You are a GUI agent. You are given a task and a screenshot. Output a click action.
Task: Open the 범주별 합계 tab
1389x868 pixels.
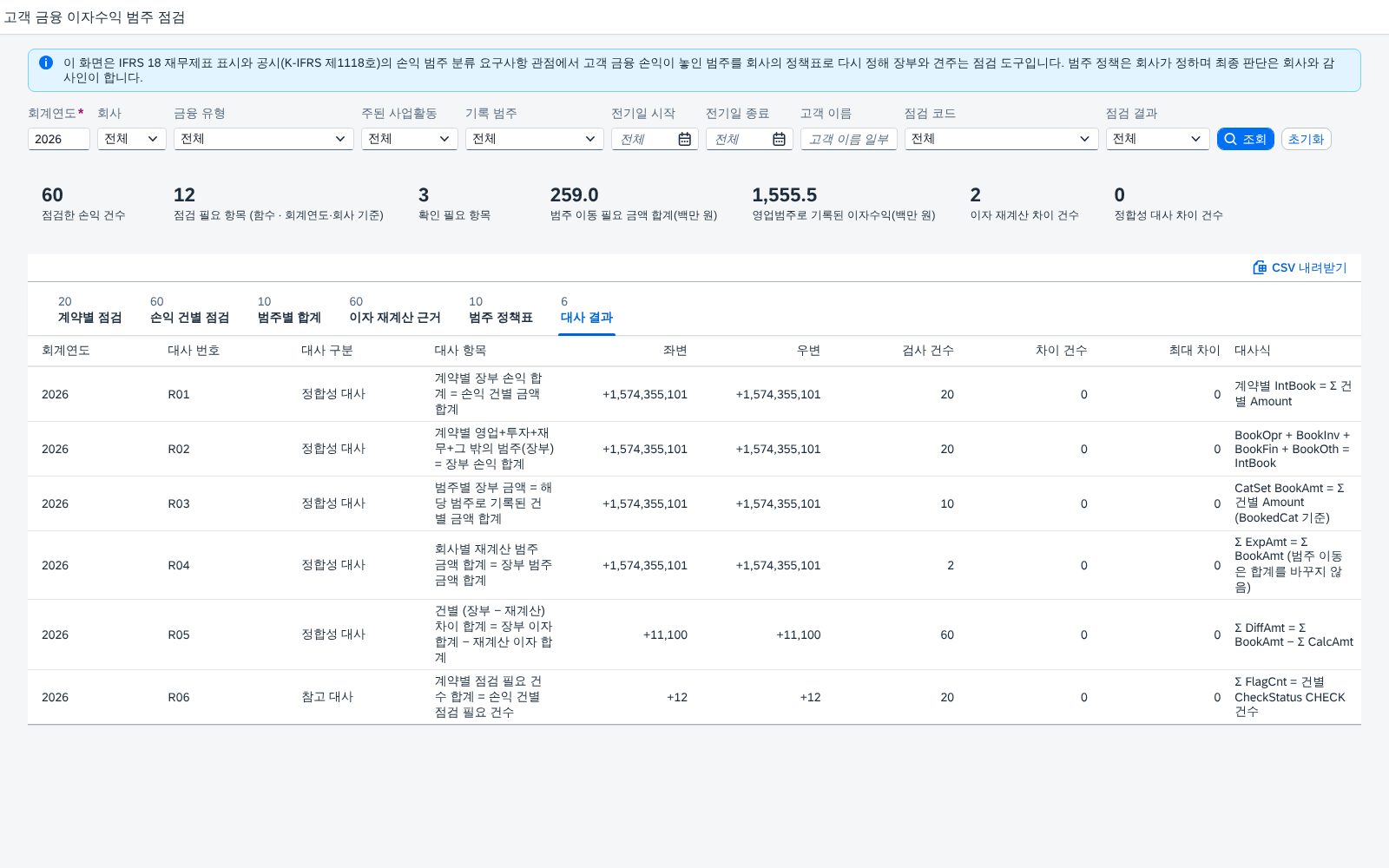pos(289,310)
